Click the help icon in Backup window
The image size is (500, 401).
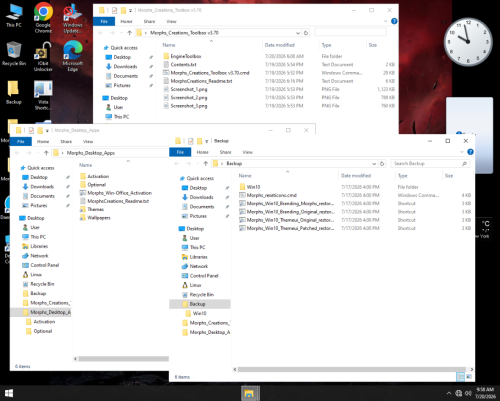(470, 152)
